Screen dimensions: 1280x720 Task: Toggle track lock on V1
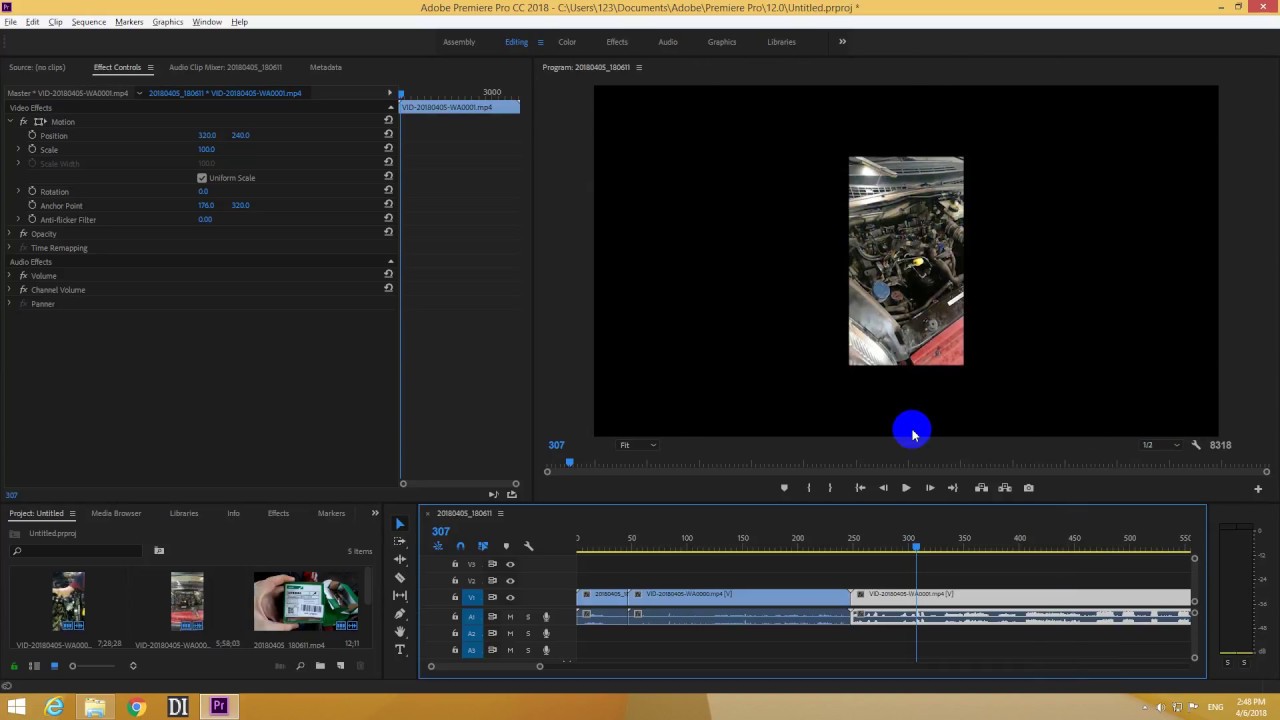coord(455,598)
